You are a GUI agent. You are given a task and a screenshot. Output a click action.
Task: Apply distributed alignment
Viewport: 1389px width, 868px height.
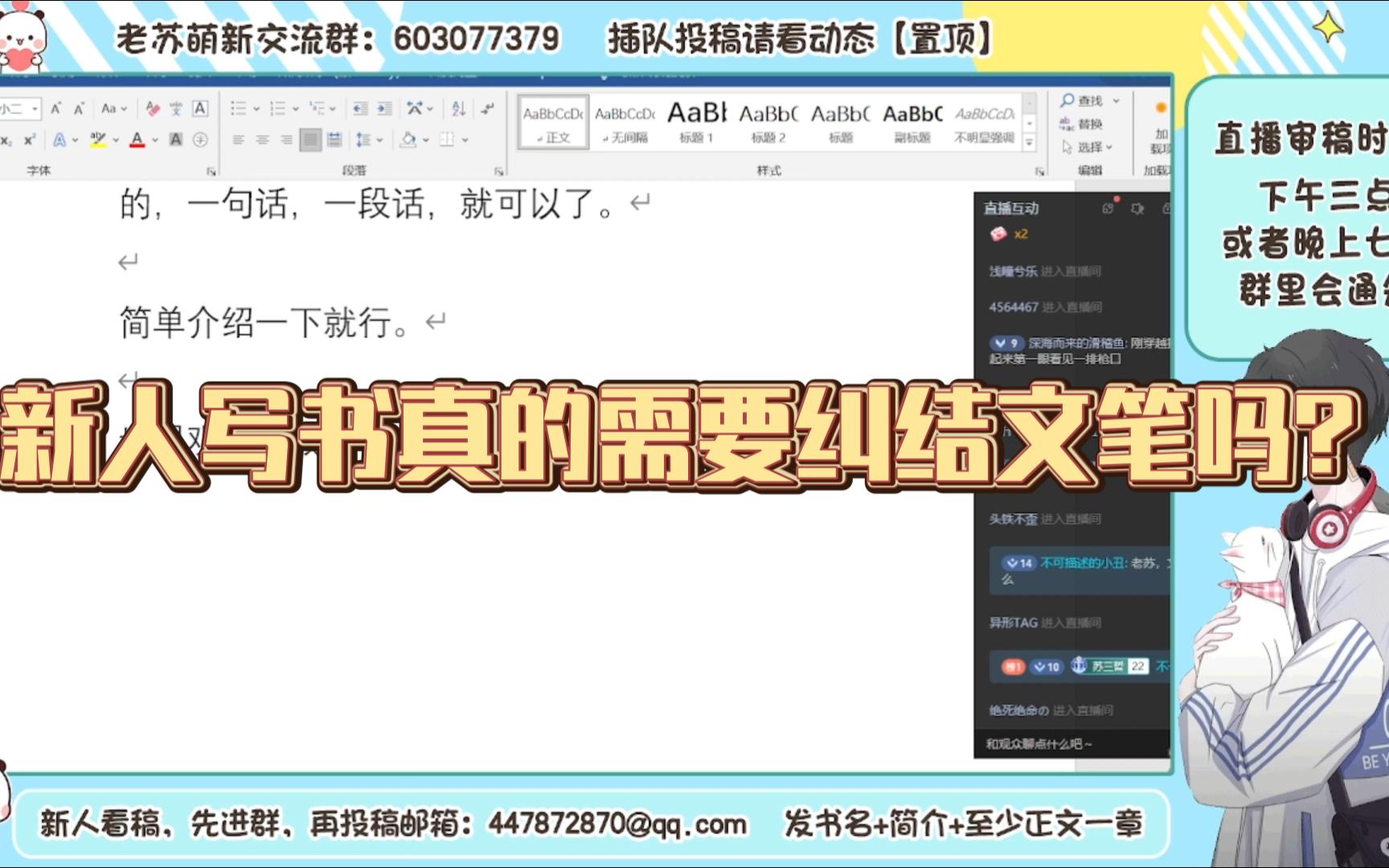(334, 140)
